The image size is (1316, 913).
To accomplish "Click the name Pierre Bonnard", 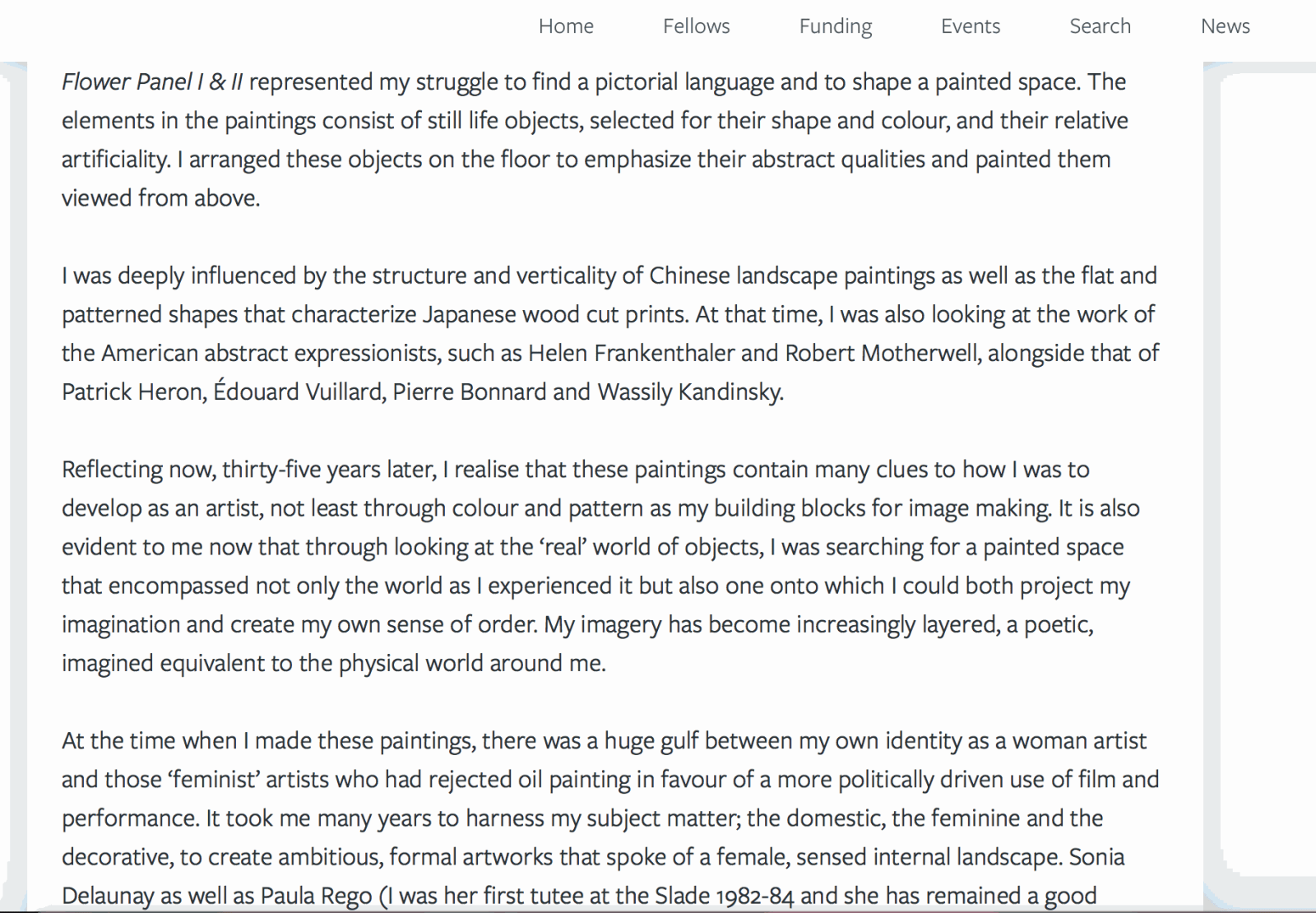I will point(469,392).
